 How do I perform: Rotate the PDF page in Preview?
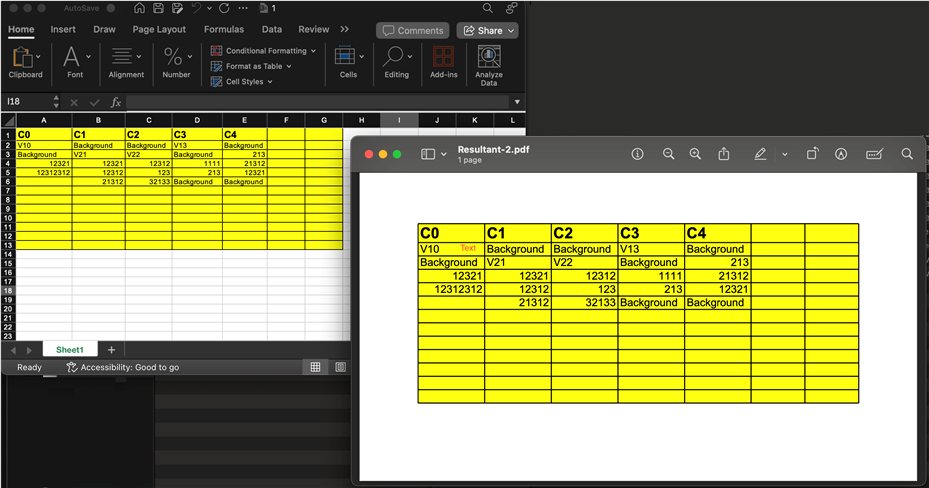click(813, 154)
